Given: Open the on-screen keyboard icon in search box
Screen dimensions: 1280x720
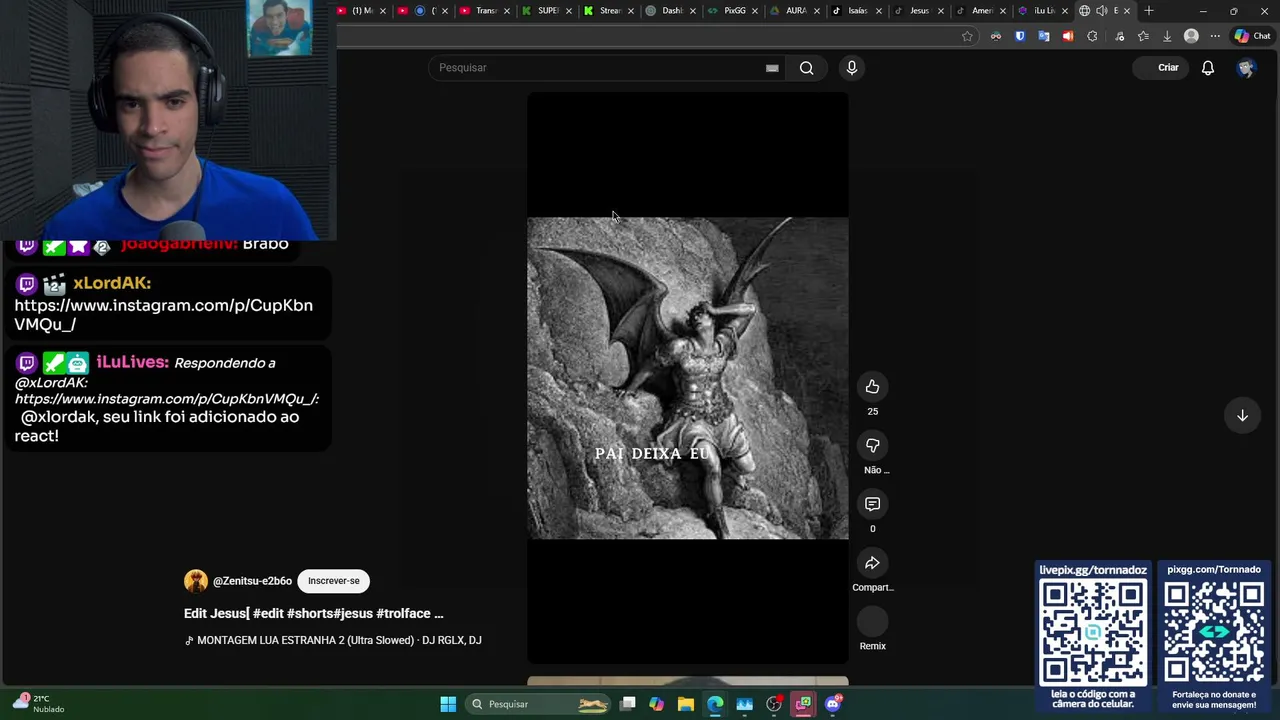Looking at the screenshot, I should click(772, 68).
